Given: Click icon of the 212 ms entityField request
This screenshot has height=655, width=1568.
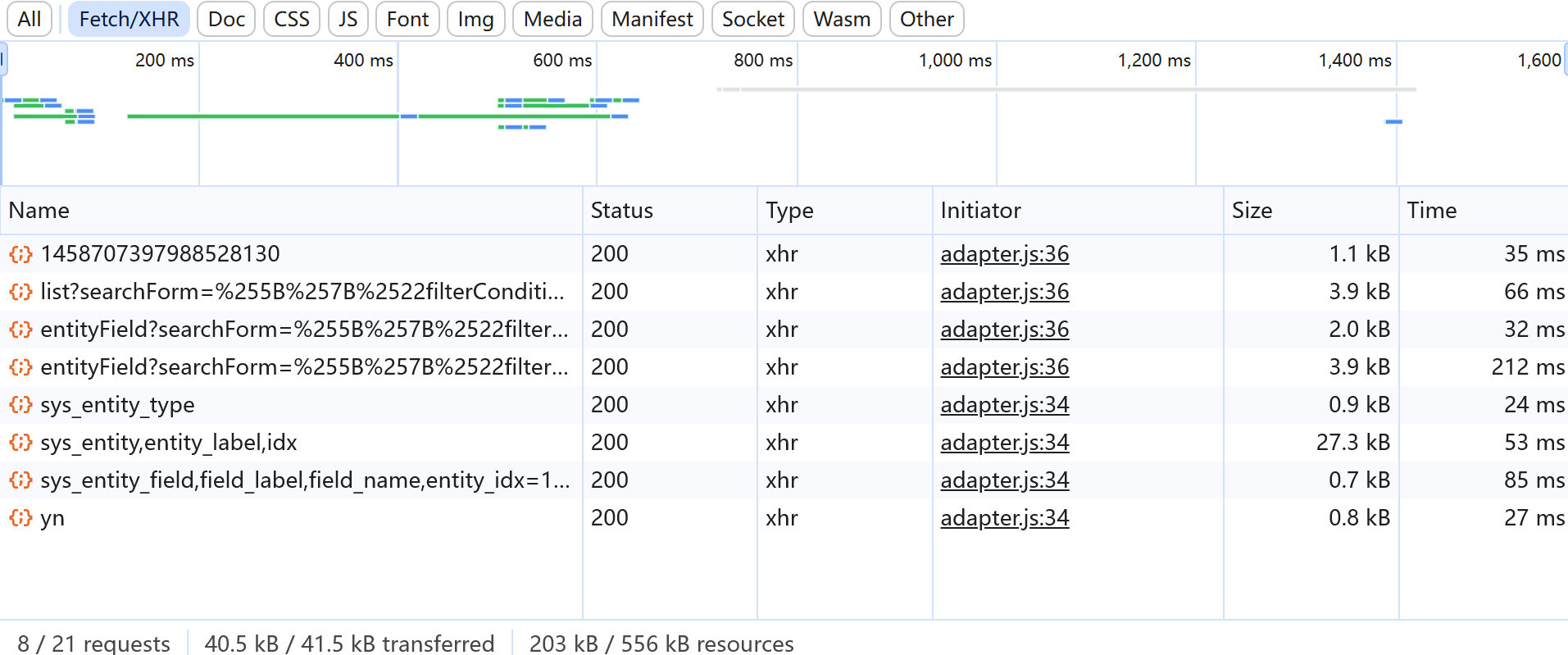Looking at the screenshot, I should (x=20, y=367).
